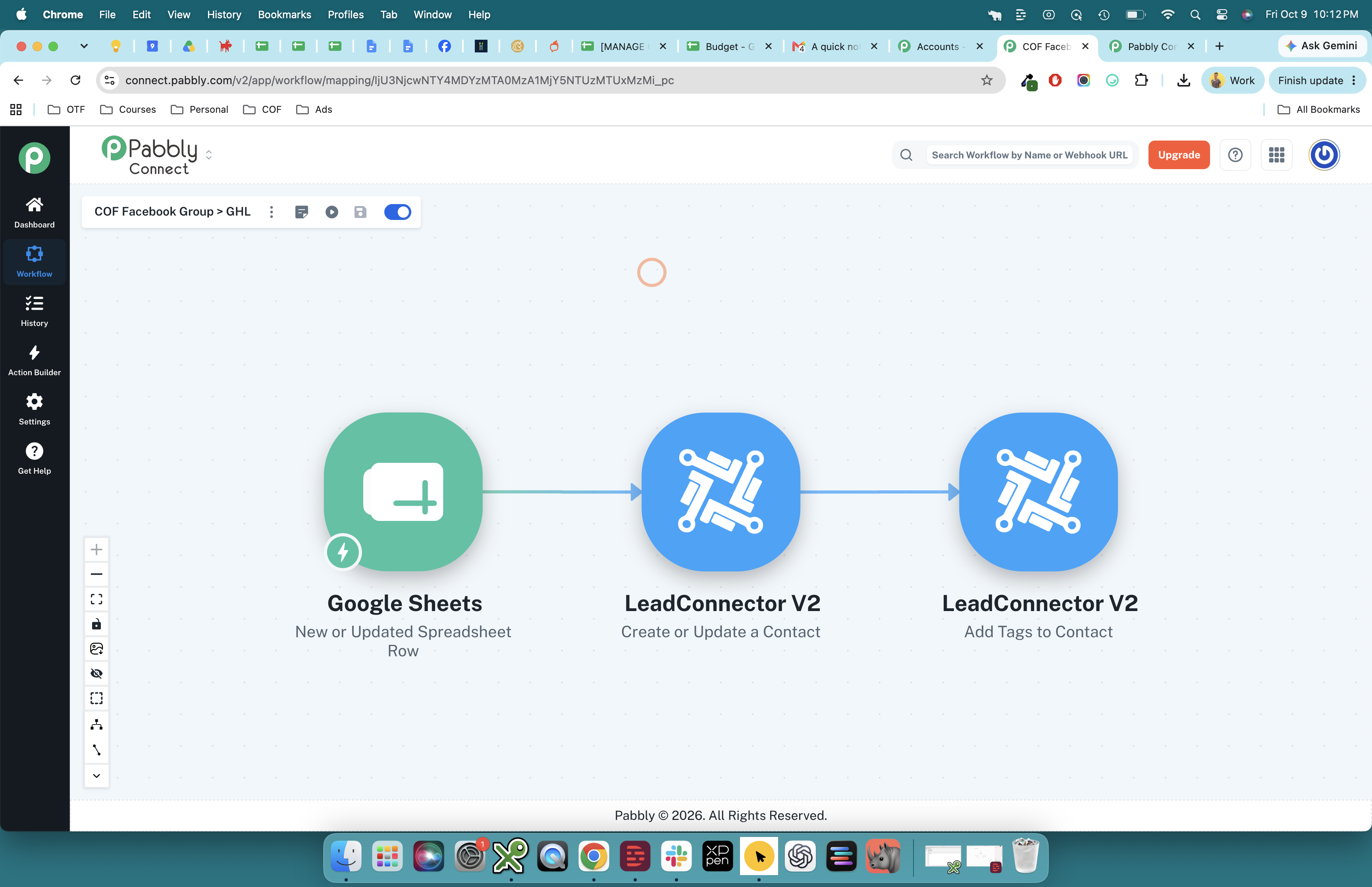Click the Upgrade button

coord(1179,155)
